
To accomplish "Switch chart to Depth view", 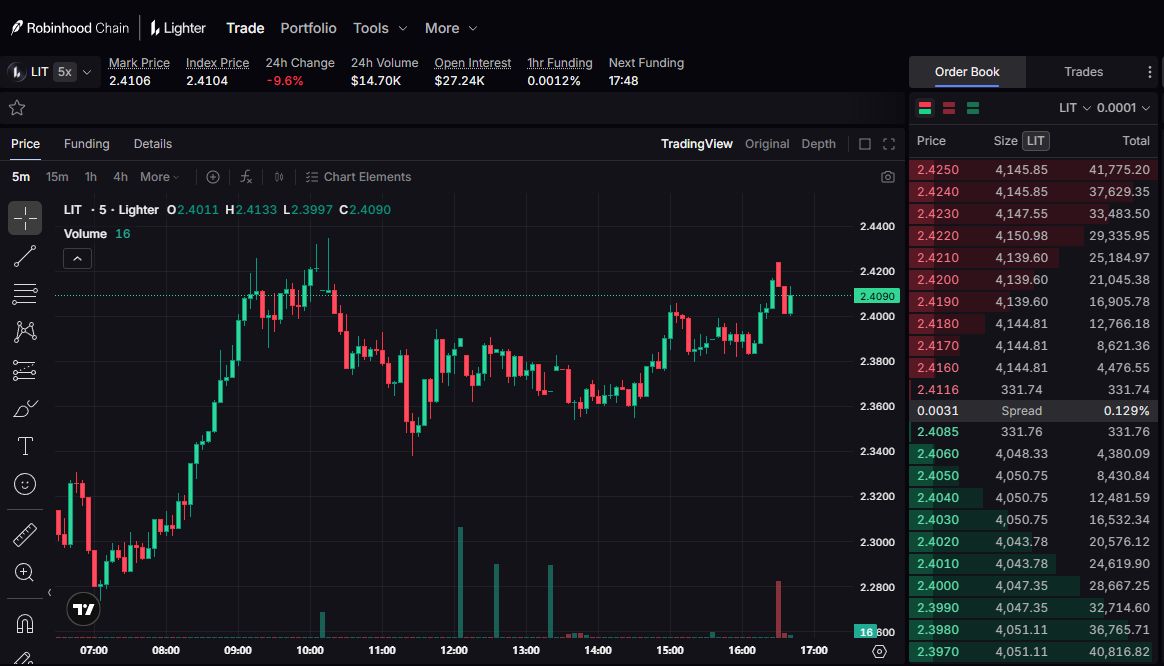I will pyautogui.click(x=818, y=144).
